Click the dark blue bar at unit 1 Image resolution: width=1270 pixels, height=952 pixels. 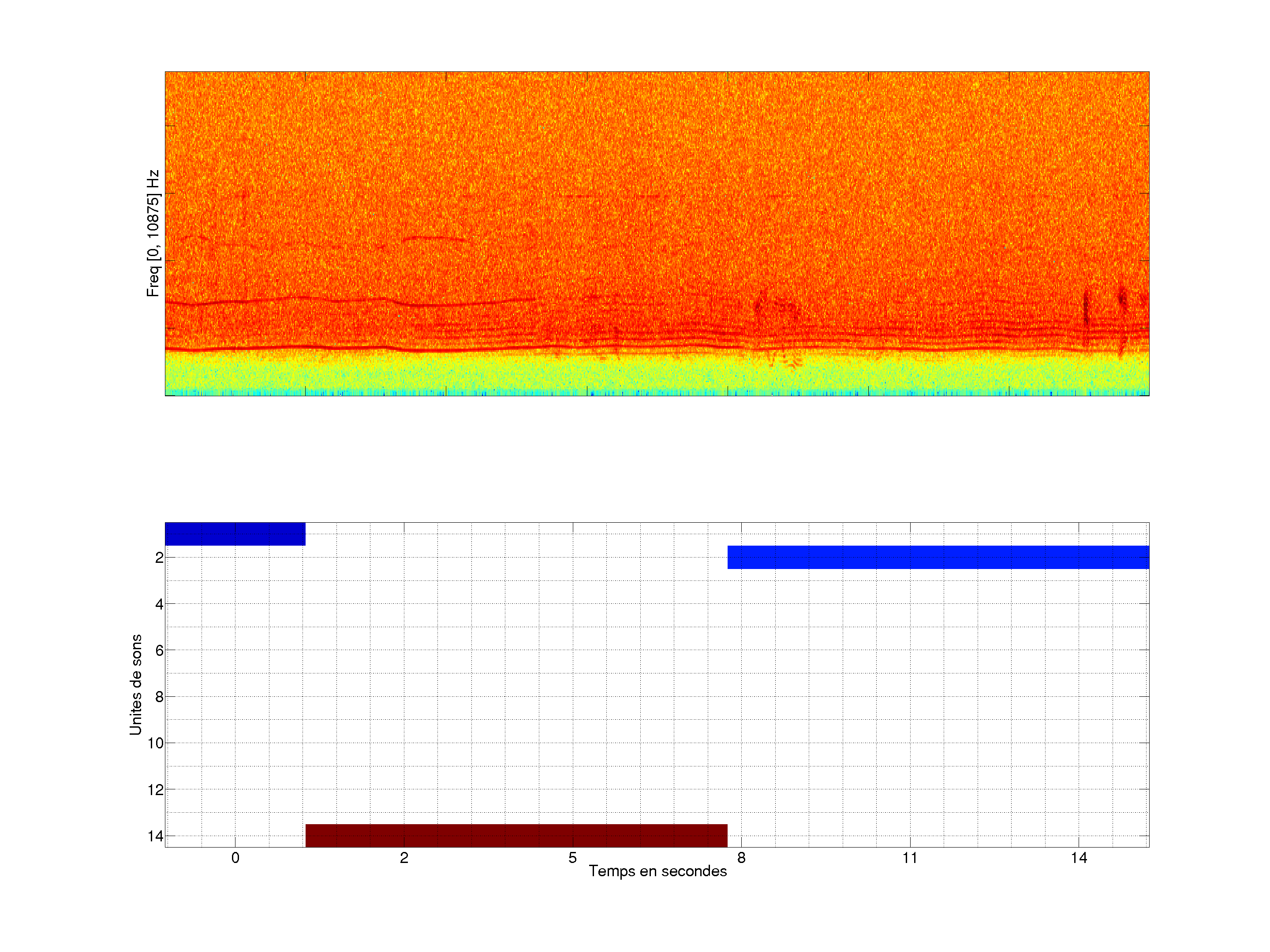[235, 534]
